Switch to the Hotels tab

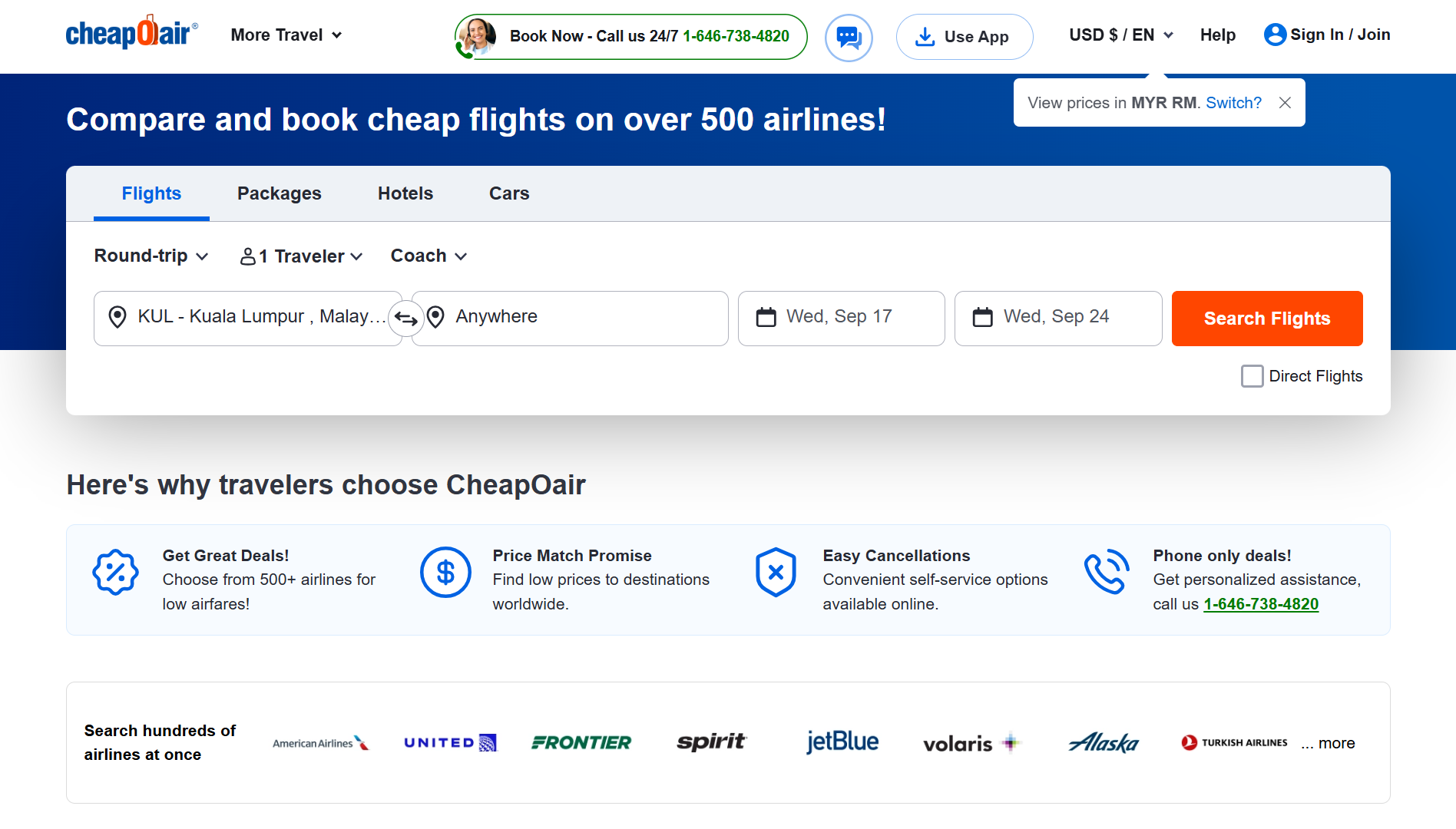pyautogui.click(x=405, y=193)
